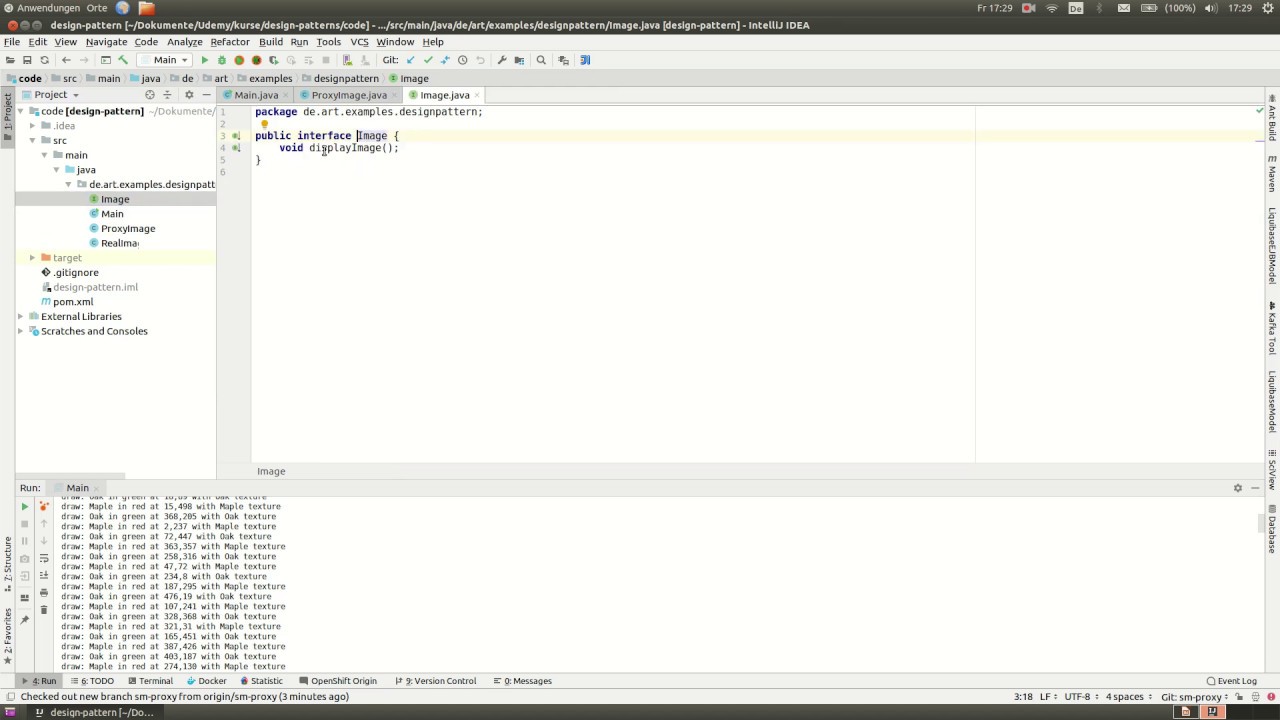Select pom.xml in the project tree
Image resolution: width=1280 pixels, height=720 pixels.
(x=73, y=302)
